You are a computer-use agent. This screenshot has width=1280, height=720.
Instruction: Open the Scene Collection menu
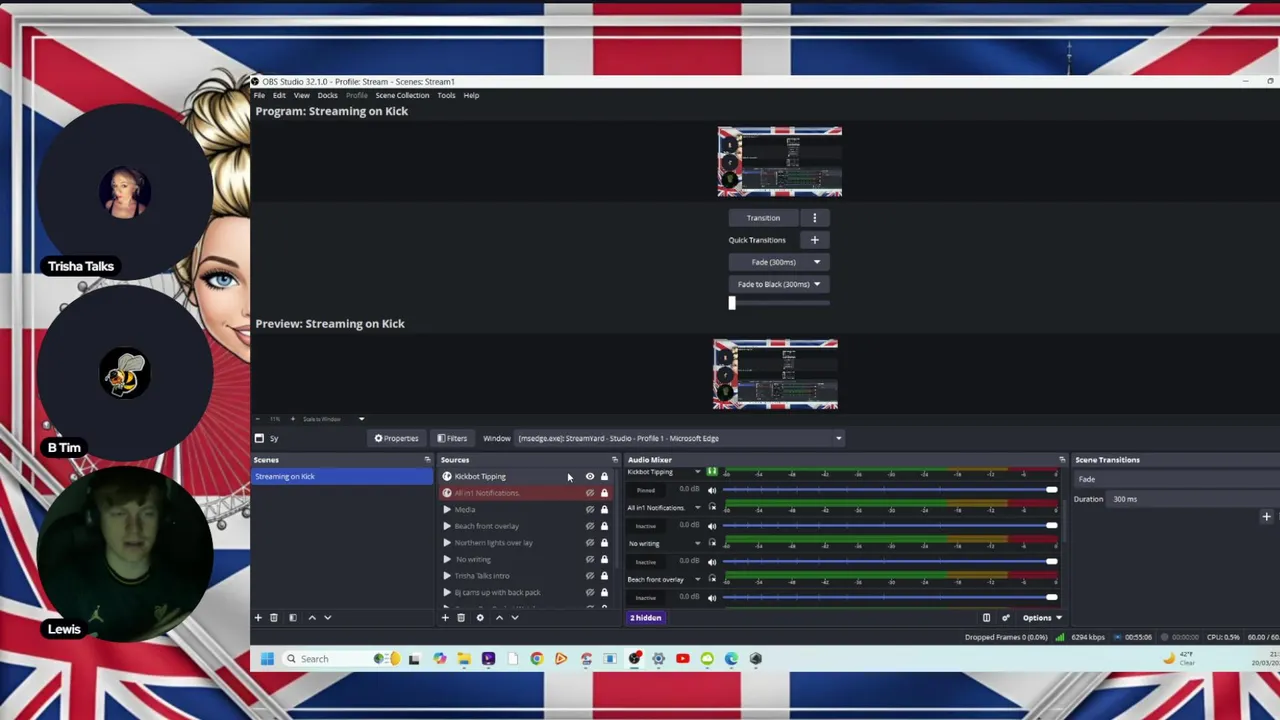click(402, 95)
